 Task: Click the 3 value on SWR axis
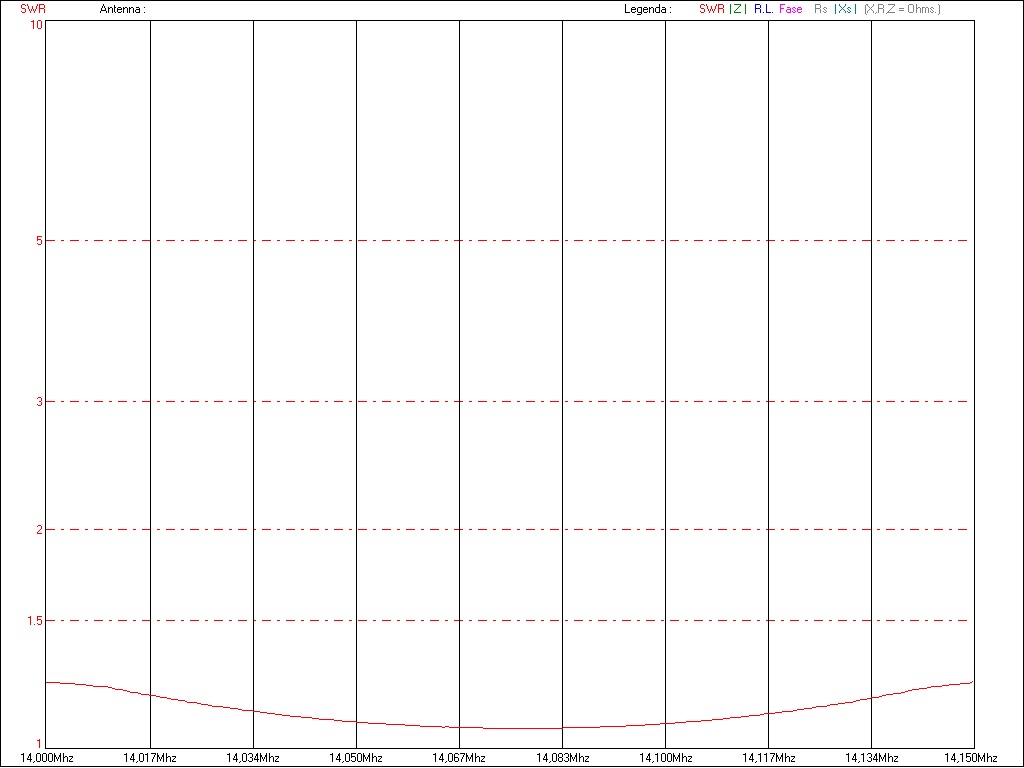click(x=38, y=402)
